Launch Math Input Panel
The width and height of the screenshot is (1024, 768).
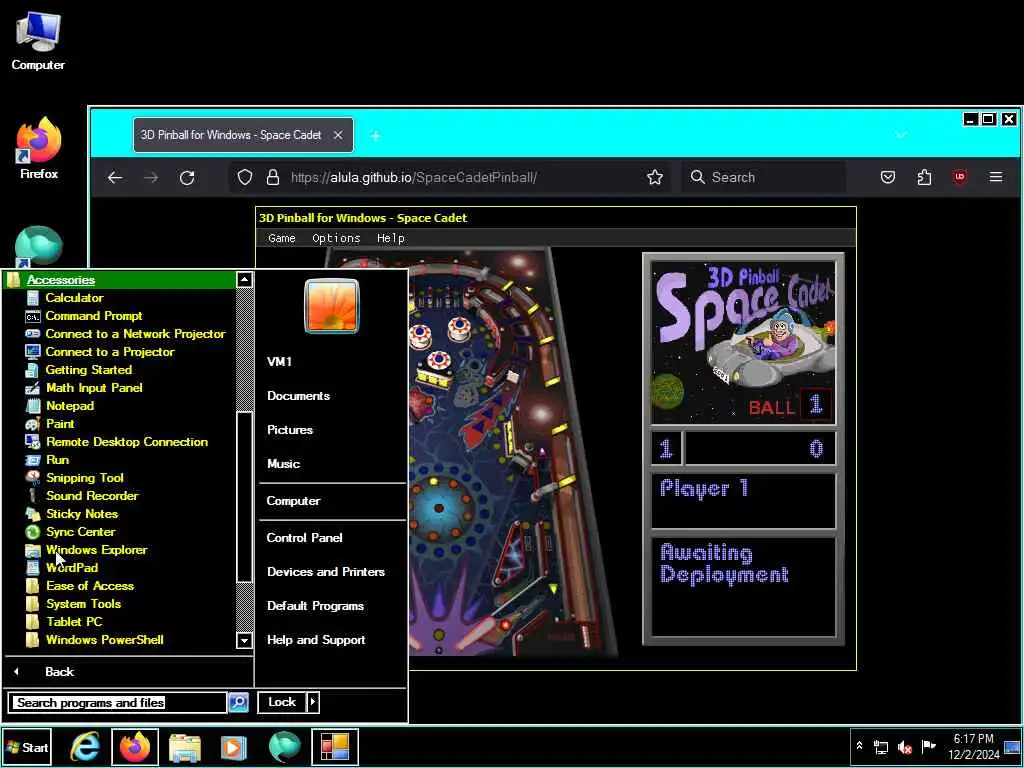(x=94, y=388)
